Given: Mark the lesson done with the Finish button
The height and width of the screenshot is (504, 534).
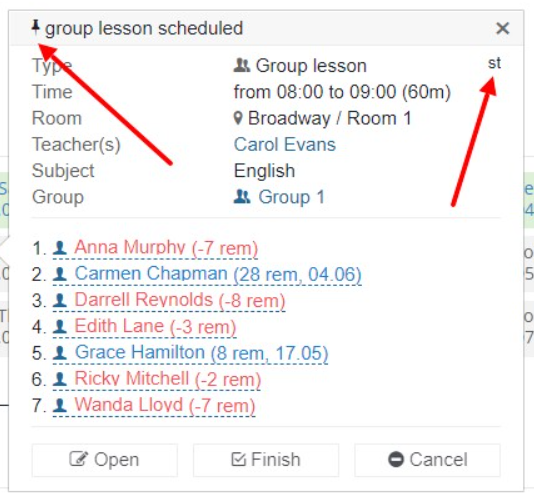Looking at the screenshot, I should (266, 460).
